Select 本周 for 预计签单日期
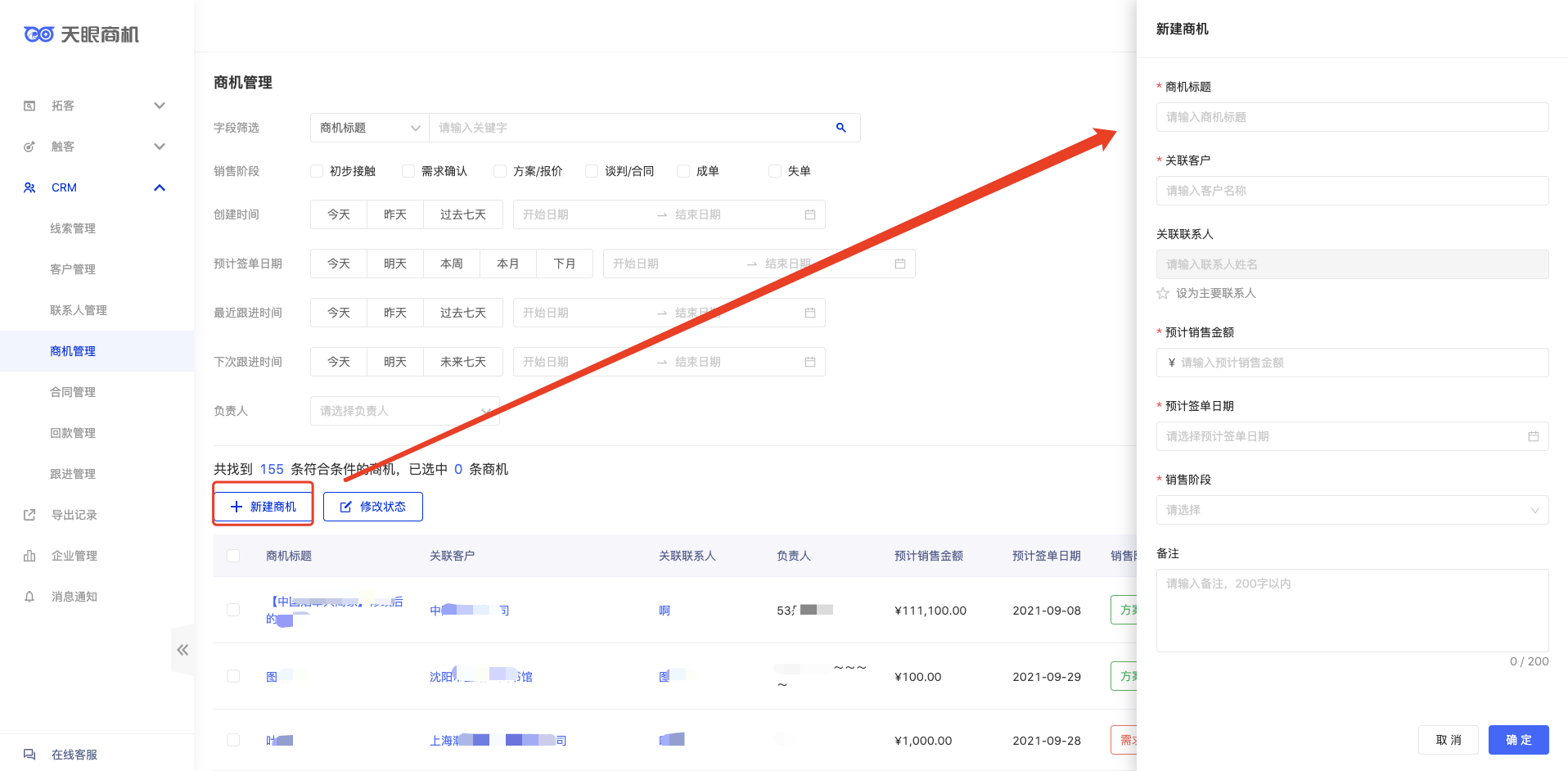The height and width of the screenshot is (771, 1568). 452,264
